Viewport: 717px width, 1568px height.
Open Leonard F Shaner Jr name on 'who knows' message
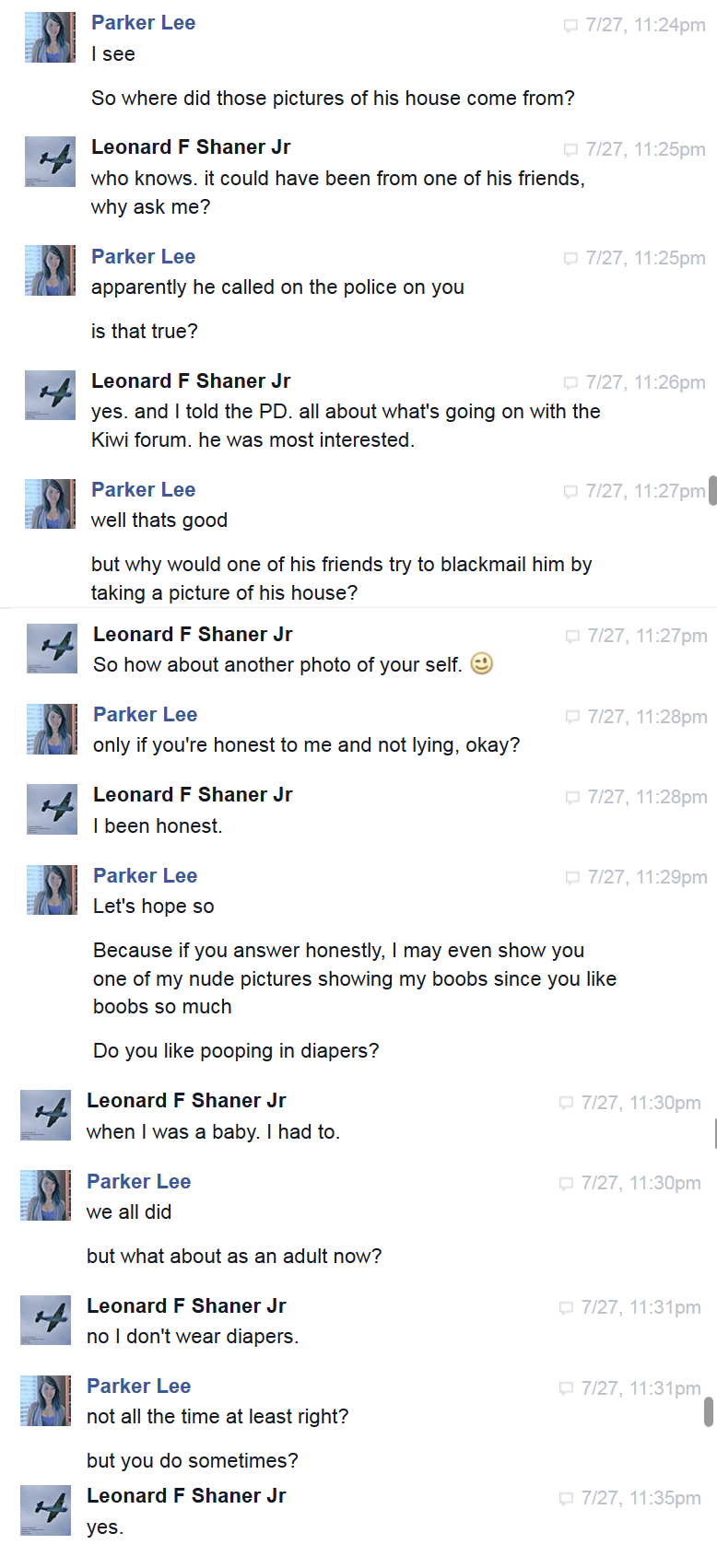click(191, 147)
